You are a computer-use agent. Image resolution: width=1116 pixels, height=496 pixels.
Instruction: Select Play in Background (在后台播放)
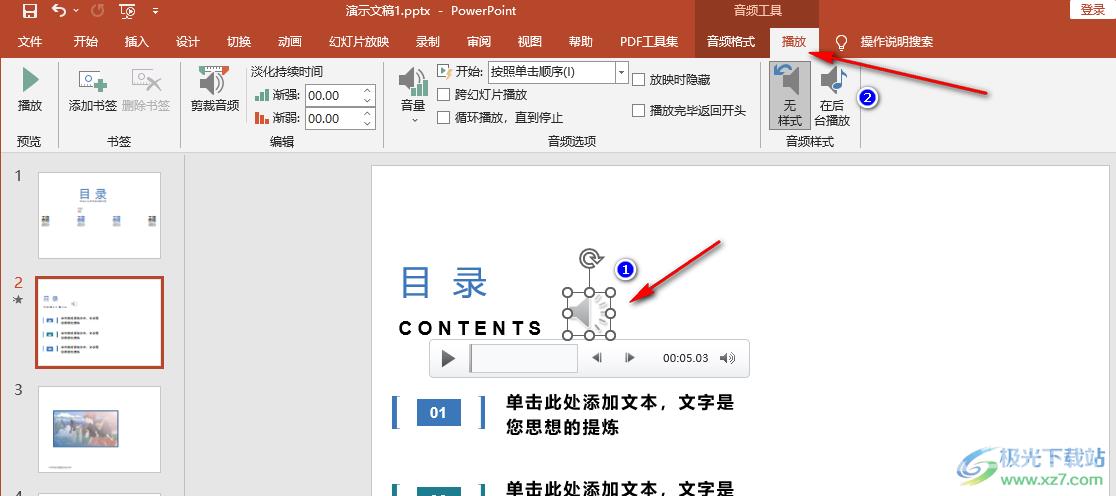[x=832, y=95]
